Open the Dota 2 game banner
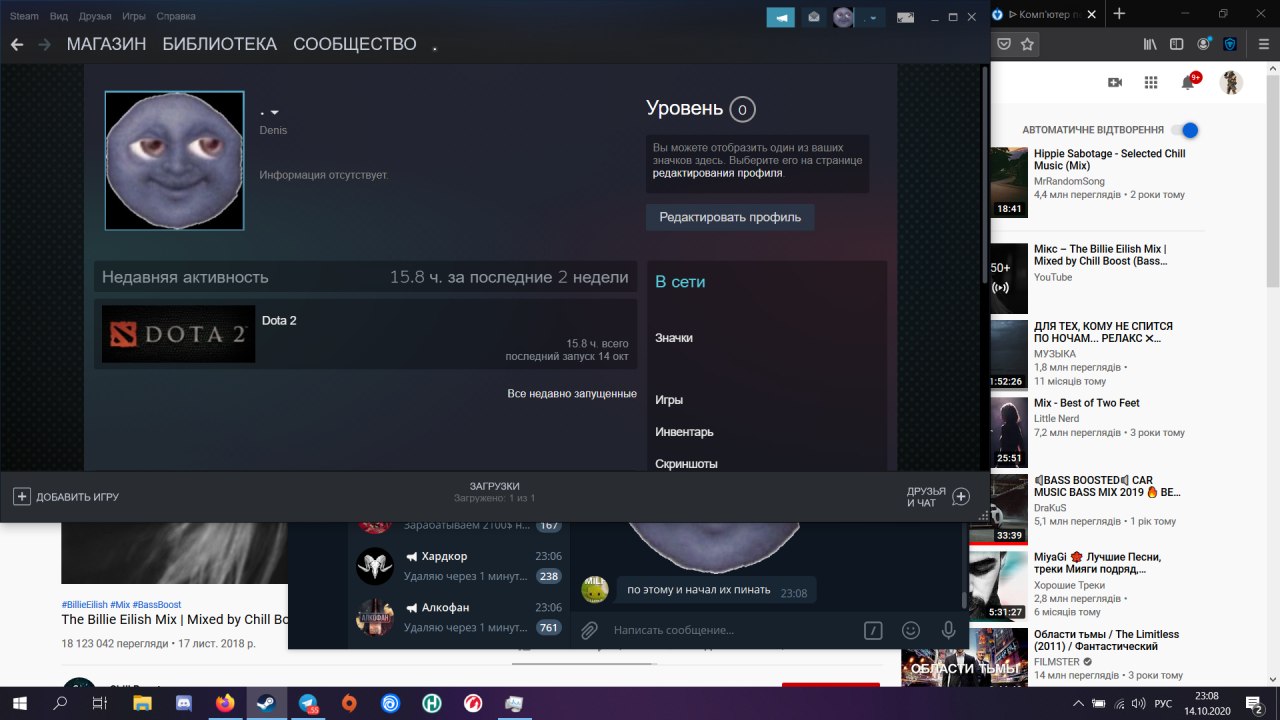Image resolution: width=1280 pixels, height=720 pixels. click(178, 334)
